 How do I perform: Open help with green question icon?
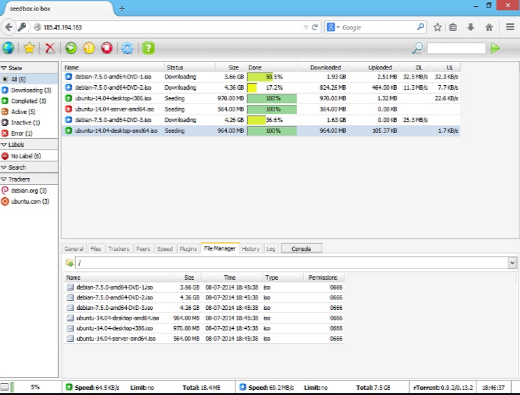click(148, 48)
